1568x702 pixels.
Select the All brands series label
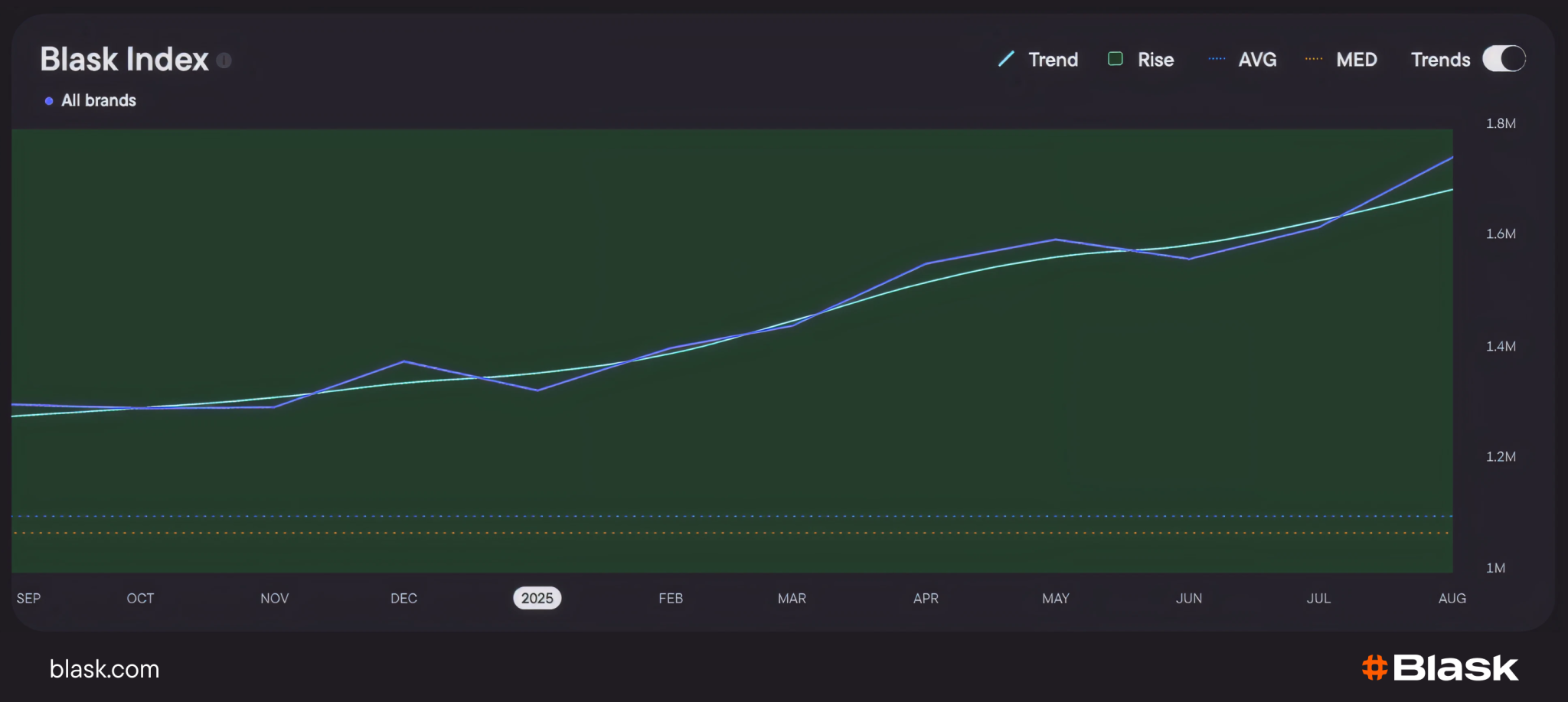[x=99, y=101]
